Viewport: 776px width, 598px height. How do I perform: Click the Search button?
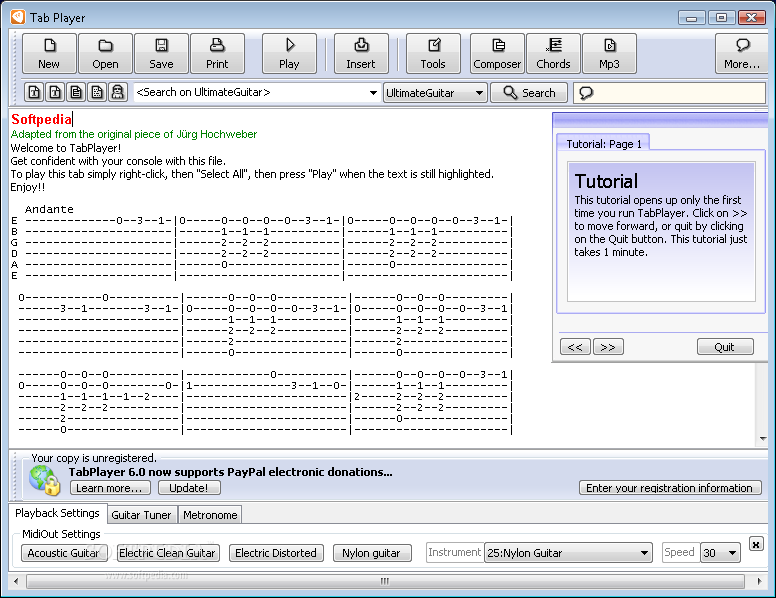(529, 93)
